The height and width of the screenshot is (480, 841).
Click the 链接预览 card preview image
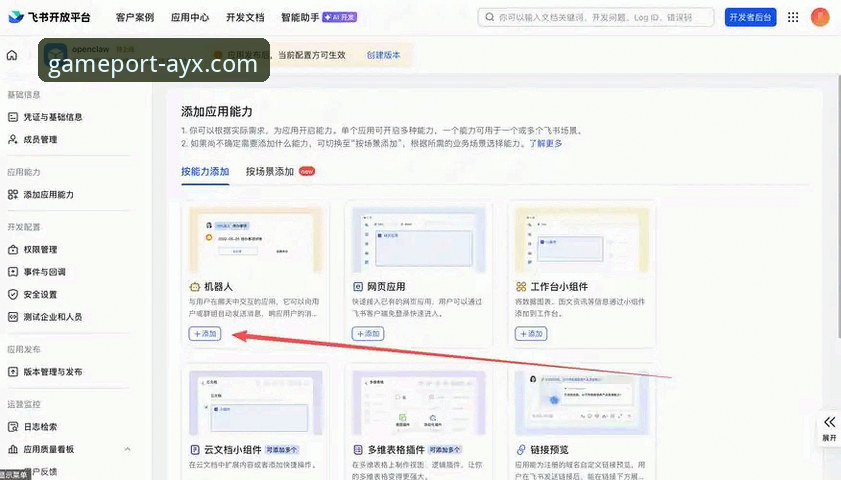582,403
